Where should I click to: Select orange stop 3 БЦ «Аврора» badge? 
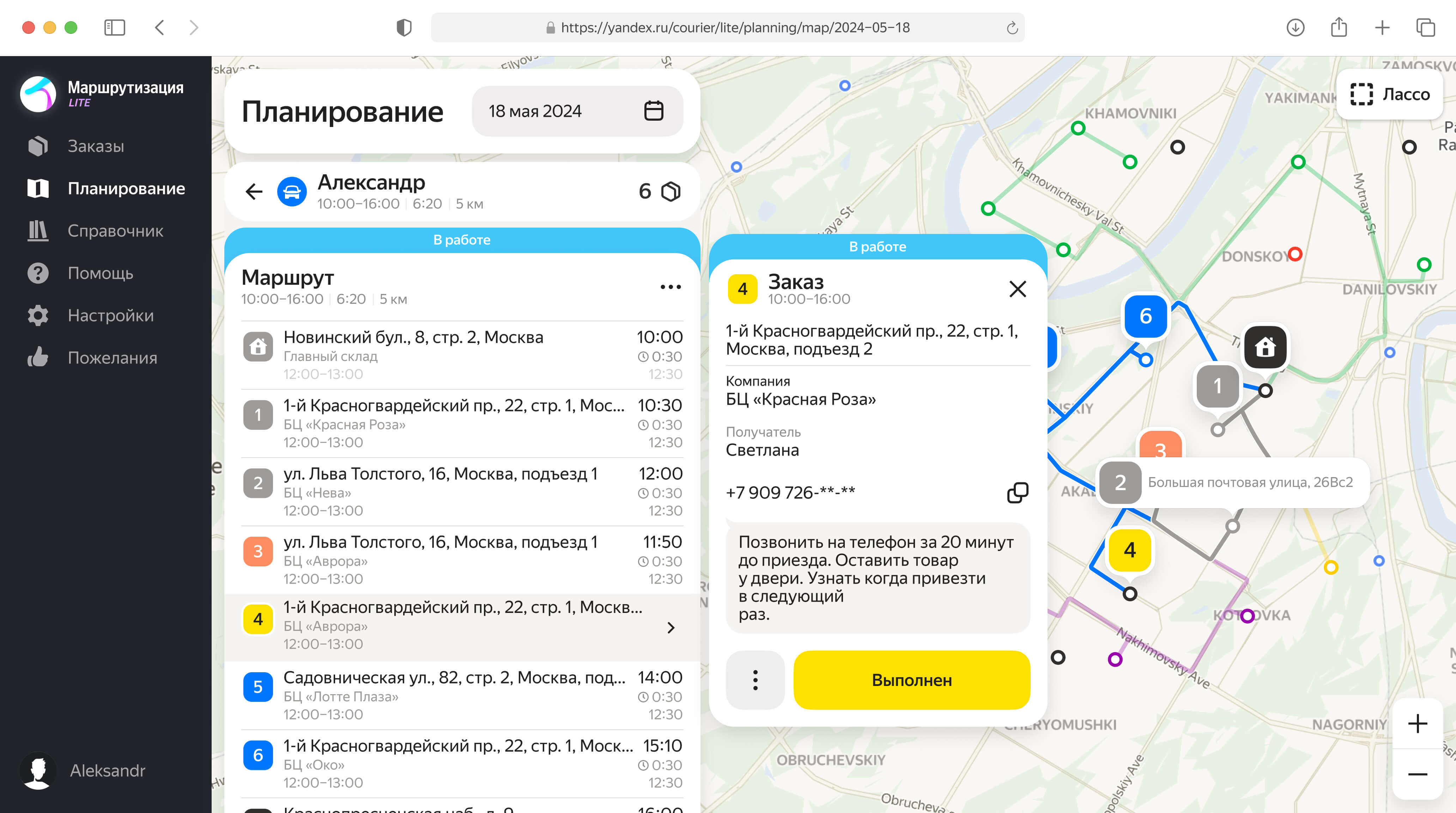coord(258,551)
